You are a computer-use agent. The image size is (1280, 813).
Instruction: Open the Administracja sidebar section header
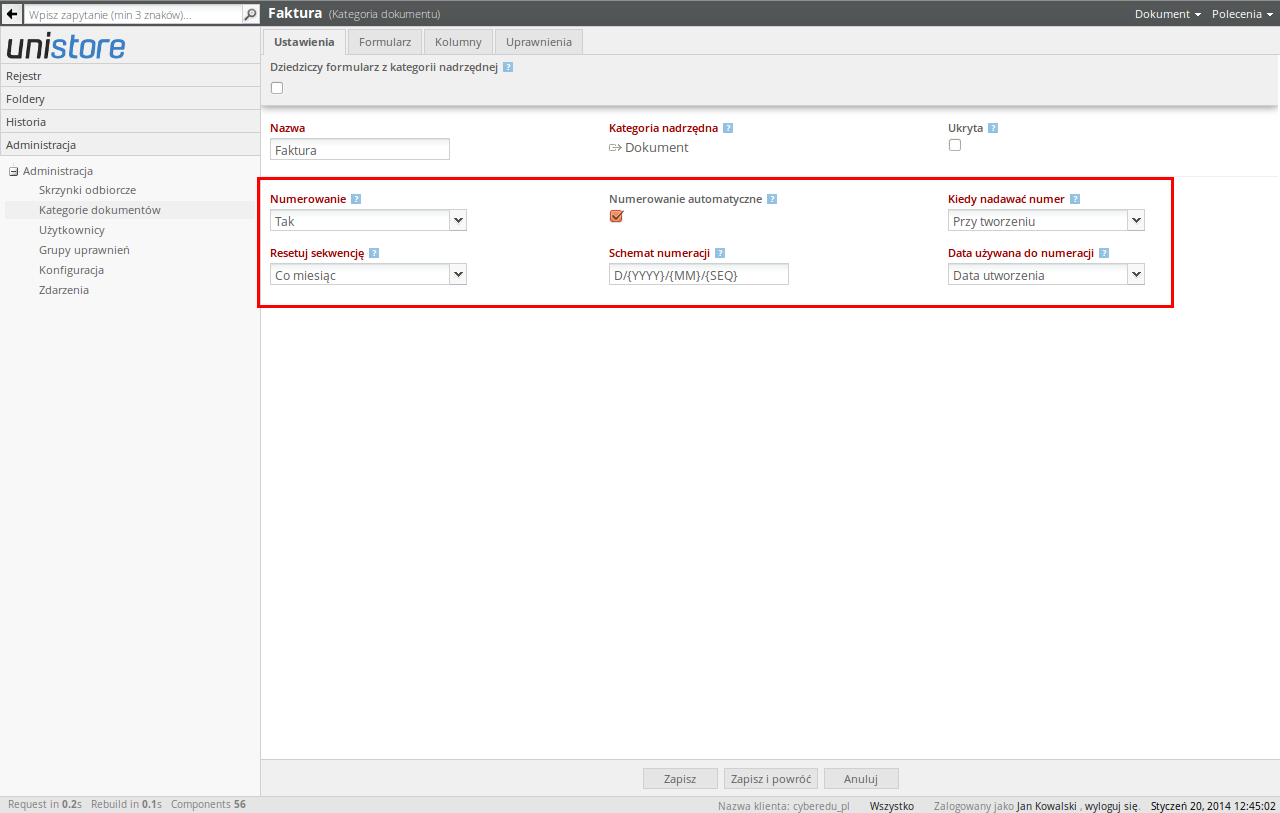(130, 145)
